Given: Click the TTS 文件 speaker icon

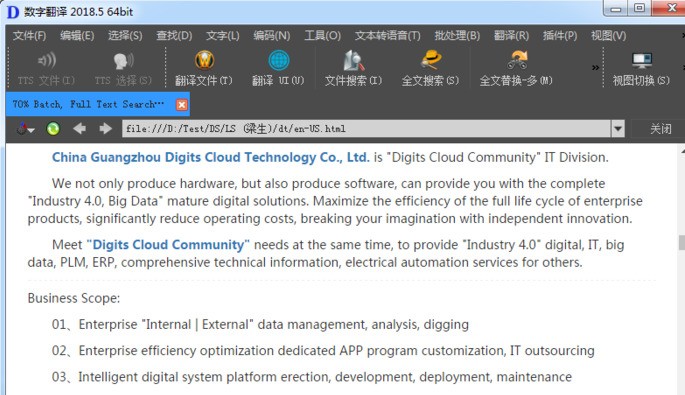Looking at the screenshot, I should 47,60.
